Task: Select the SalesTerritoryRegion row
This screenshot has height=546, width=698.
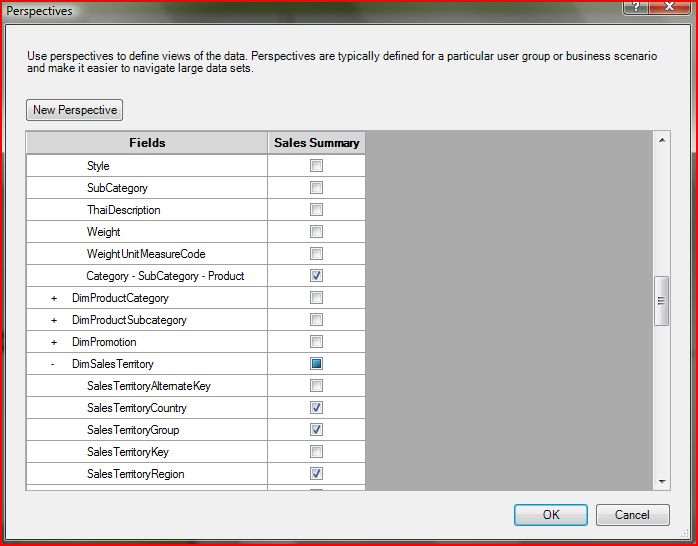Action: (147, 473)
